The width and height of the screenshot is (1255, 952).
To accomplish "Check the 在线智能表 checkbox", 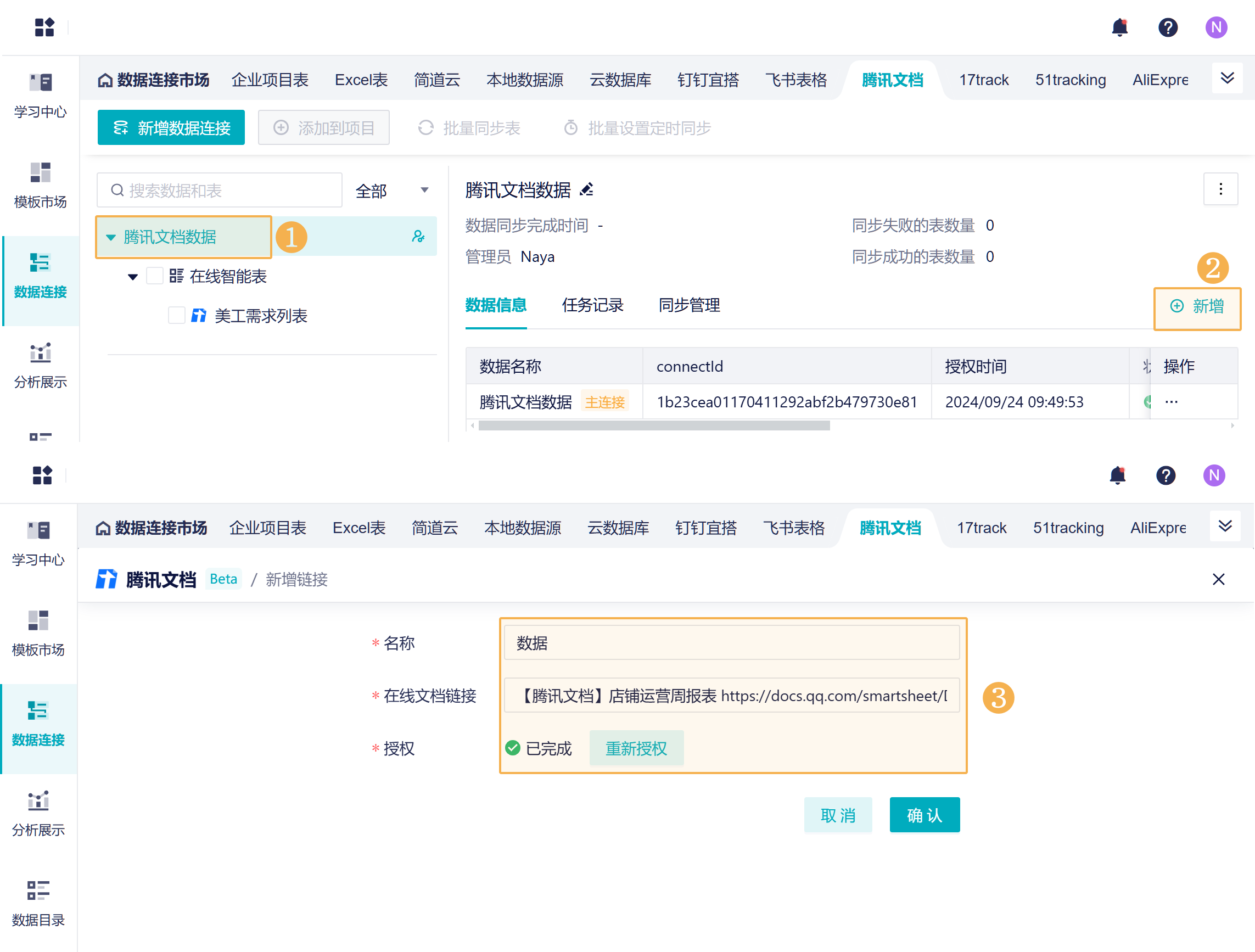I will pos(155,276).
